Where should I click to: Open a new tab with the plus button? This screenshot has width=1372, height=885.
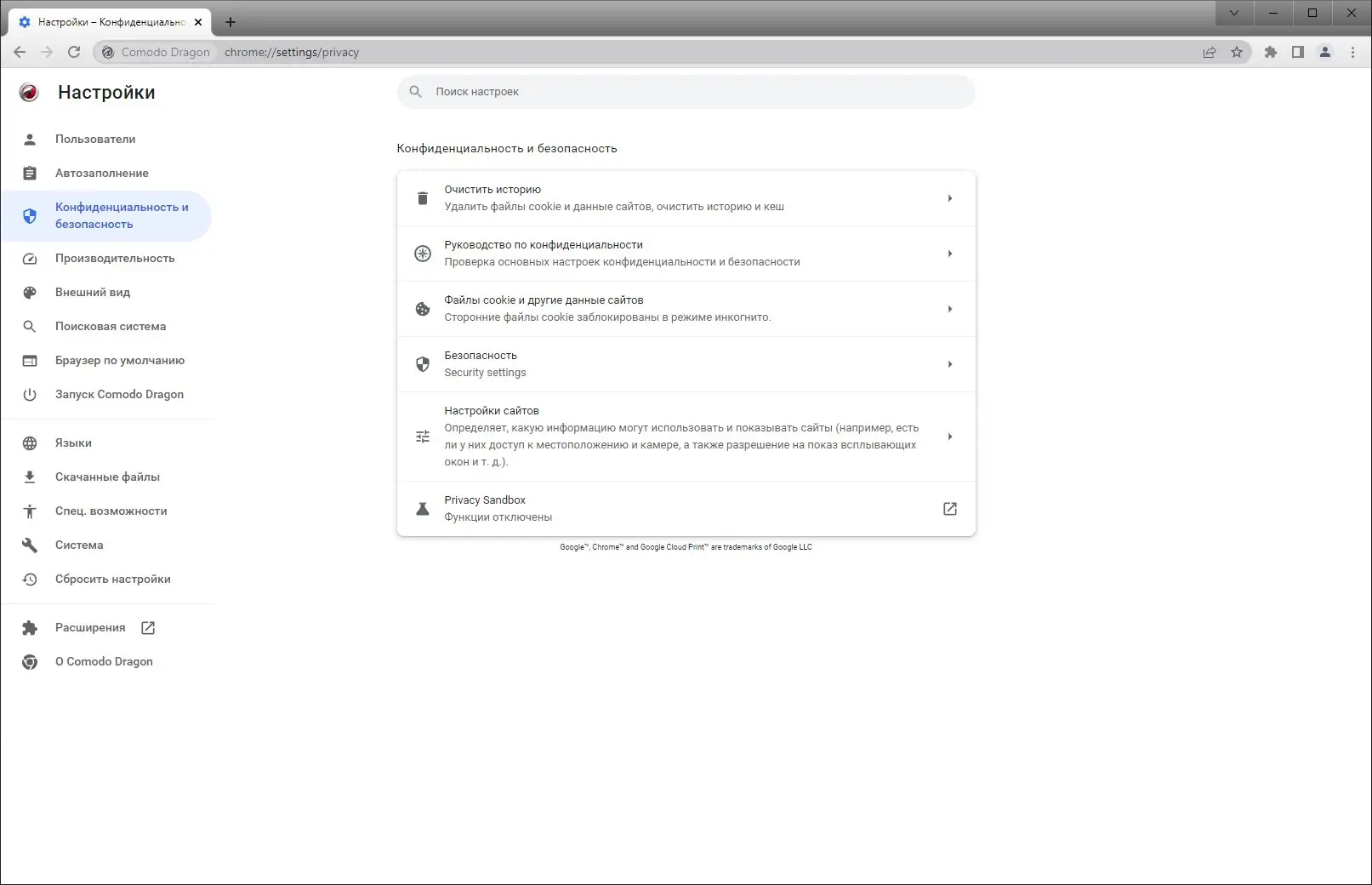click(231, 22)
